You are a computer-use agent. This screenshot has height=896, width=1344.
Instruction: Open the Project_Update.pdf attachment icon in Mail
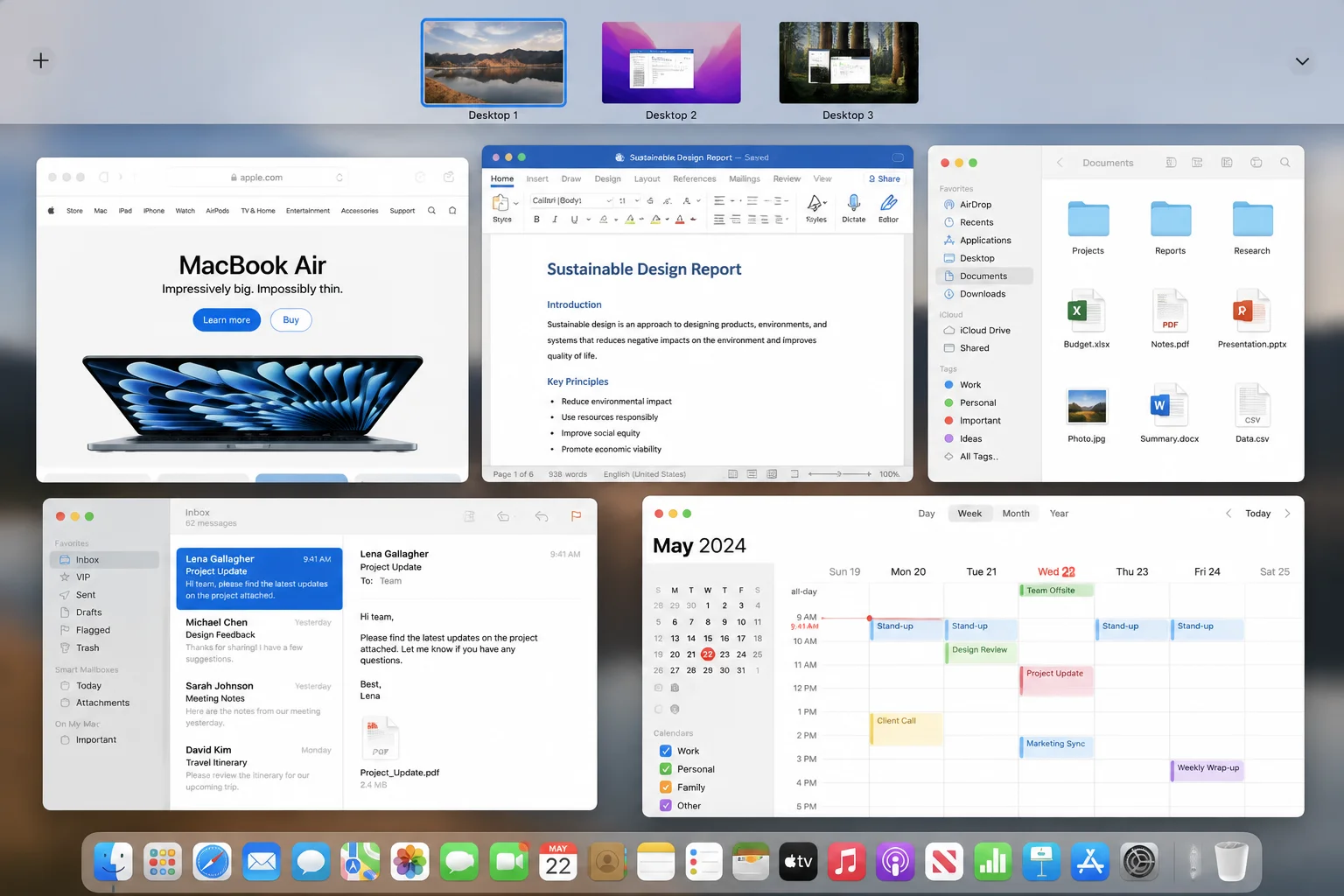tap(380, 738)
